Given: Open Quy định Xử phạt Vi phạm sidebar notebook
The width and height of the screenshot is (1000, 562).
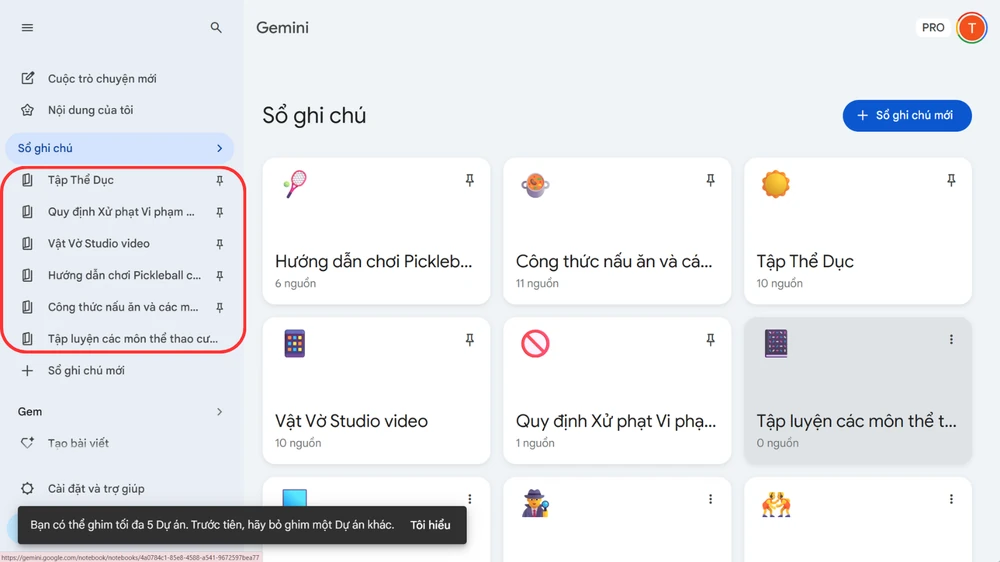Looking at the screenshot, I should point(121,212).
